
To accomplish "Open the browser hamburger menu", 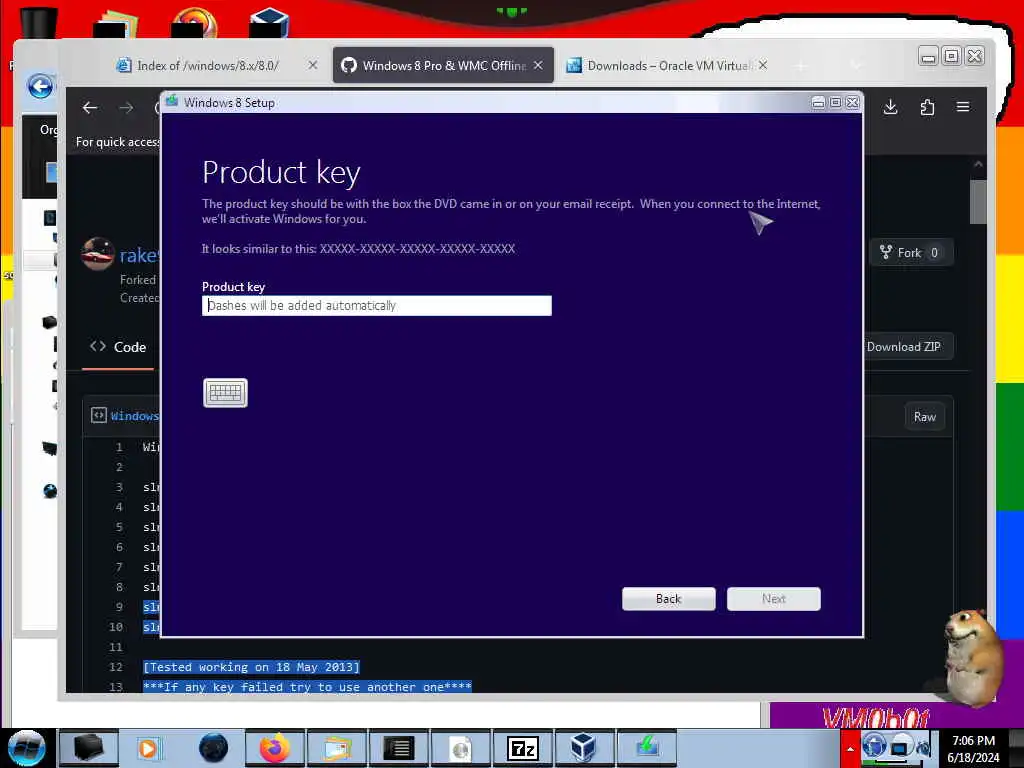I will point(963,107).
